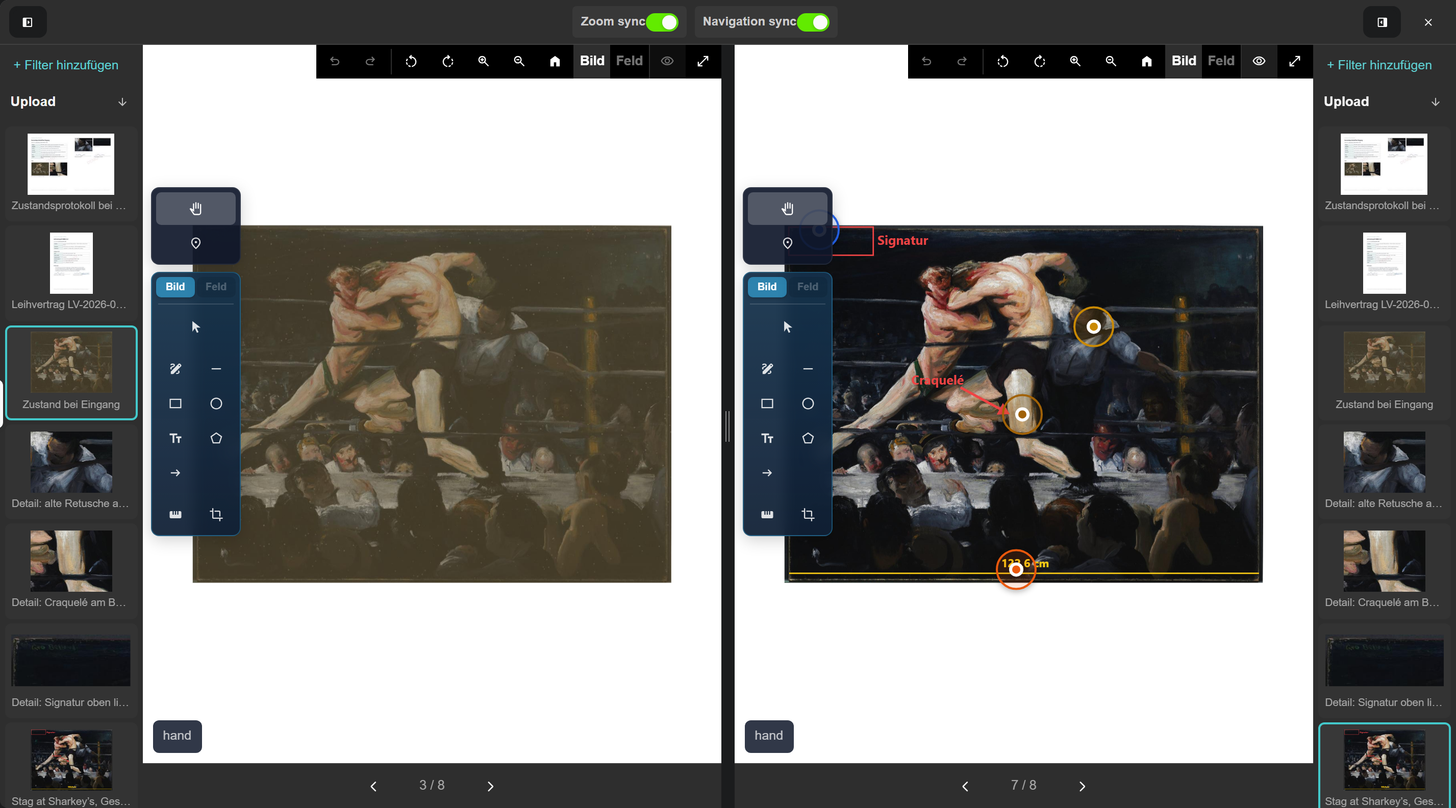Choose the pointer select tool in left viewer
Viewport: 1456px width, 808px height.
point(196,327)
